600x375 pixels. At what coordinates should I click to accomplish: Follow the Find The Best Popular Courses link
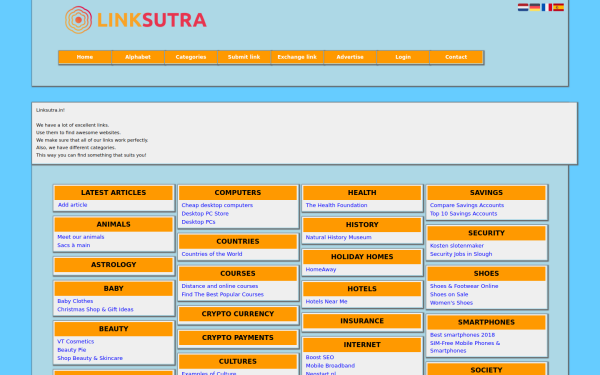(x=222, y=295)
